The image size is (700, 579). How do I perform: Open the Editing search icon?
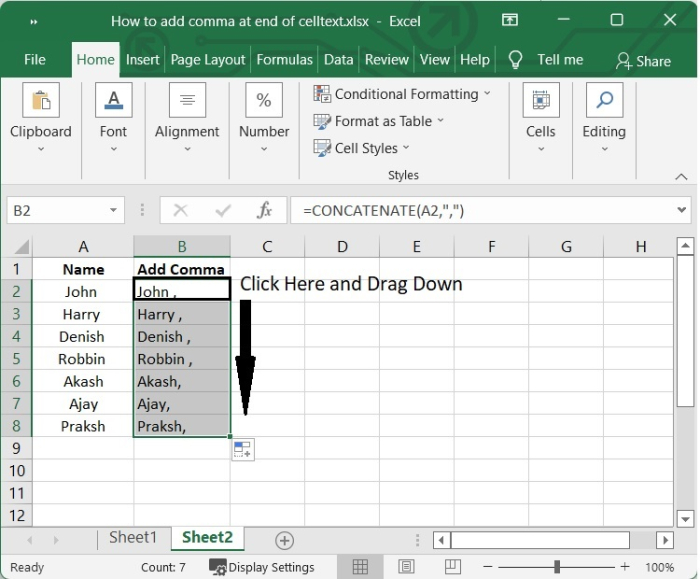click(604, 101)
